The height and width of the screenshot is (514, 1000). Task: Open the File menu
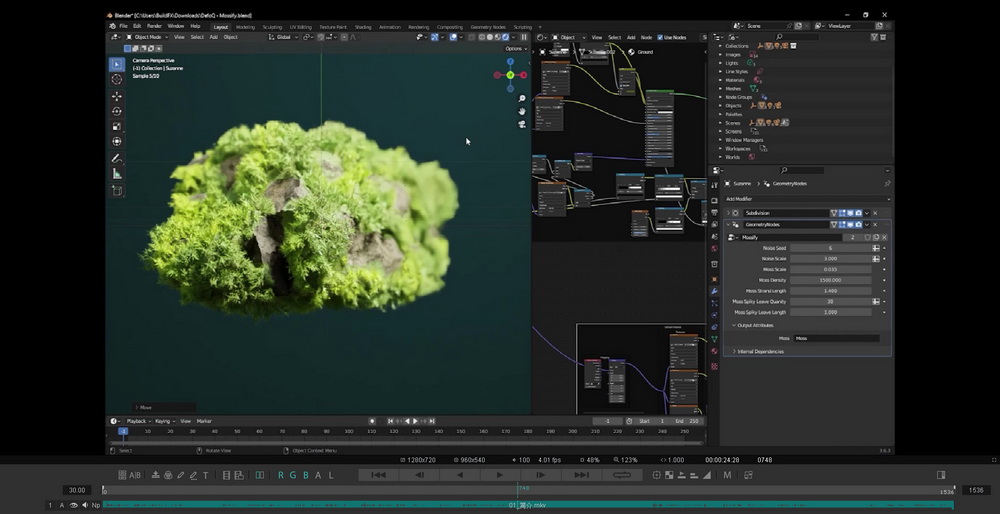click(124, 26)
